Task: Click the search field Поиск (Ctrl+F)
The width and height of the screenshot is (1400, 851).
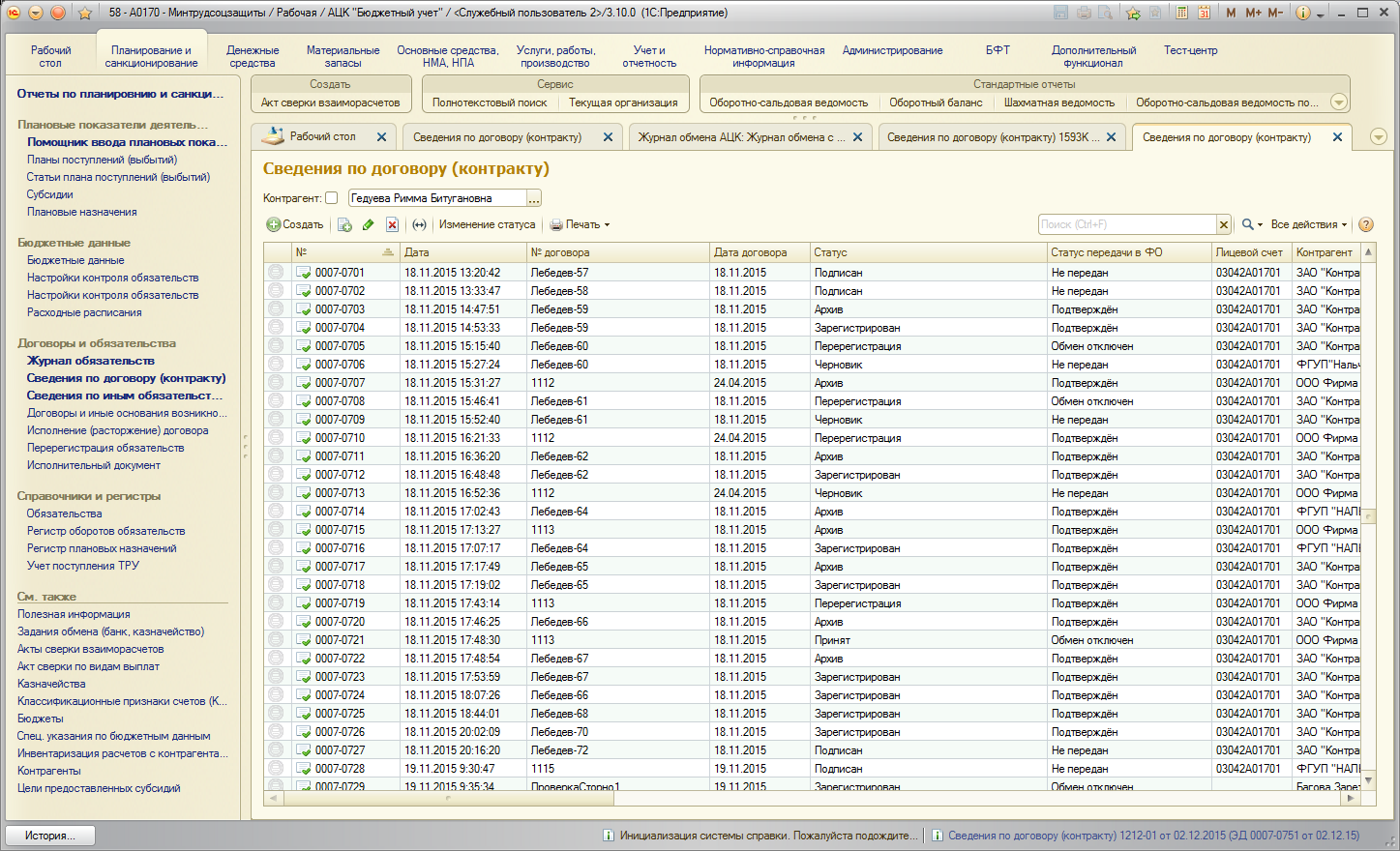Action: tap(1127, 224)
